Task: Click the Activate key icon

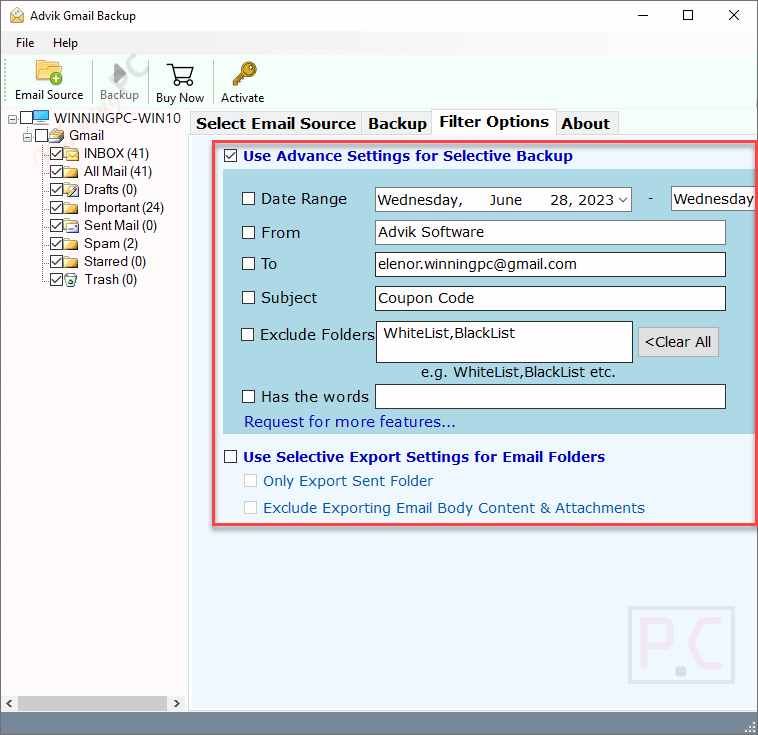Action: pos(242,75)
